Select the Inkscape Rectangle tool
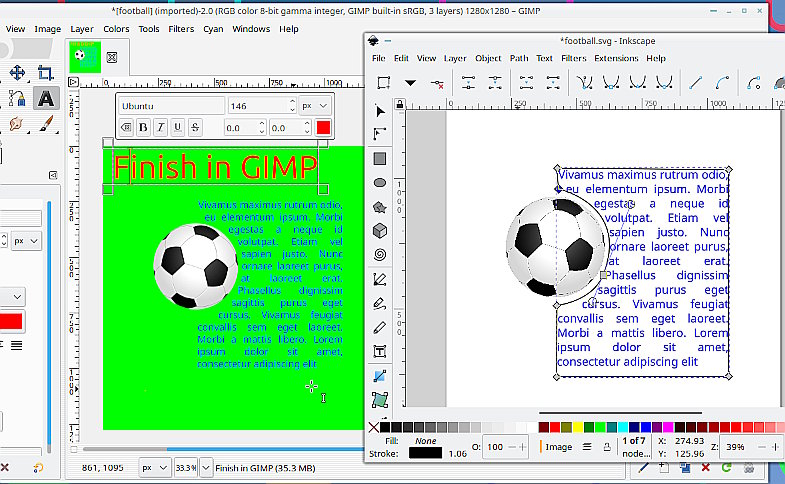Image resolution: width=785 pixels, height=484 pixels. 380,159
